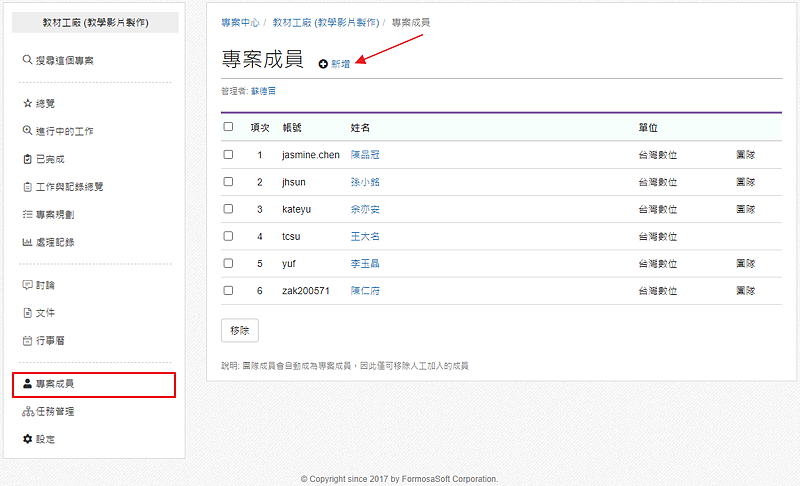Click the star icon beside 總覽
Image resolution: width=800 pixels, height=486 pixels.
(27, 103)
